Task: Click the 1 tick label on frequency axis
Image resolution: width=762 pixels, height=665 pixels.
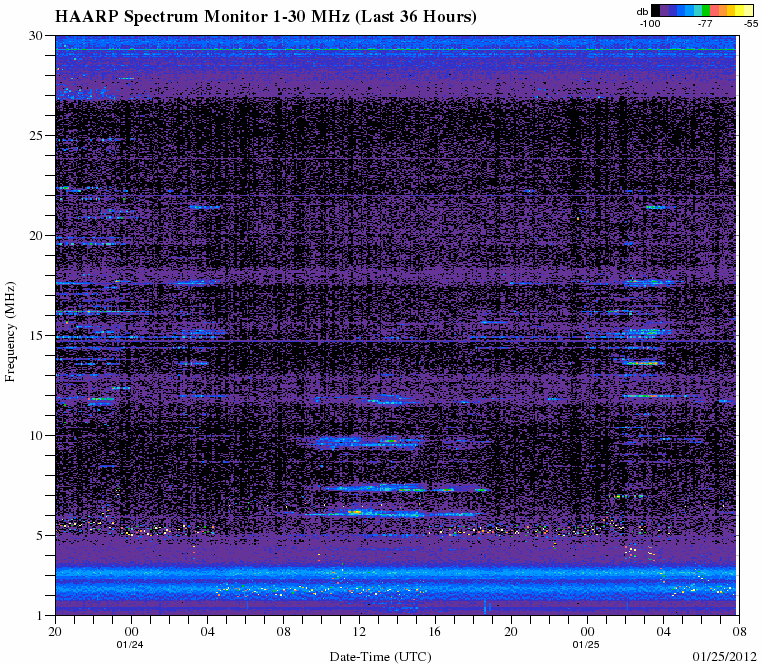Action: pyautogui.click(x=40, y=616)
